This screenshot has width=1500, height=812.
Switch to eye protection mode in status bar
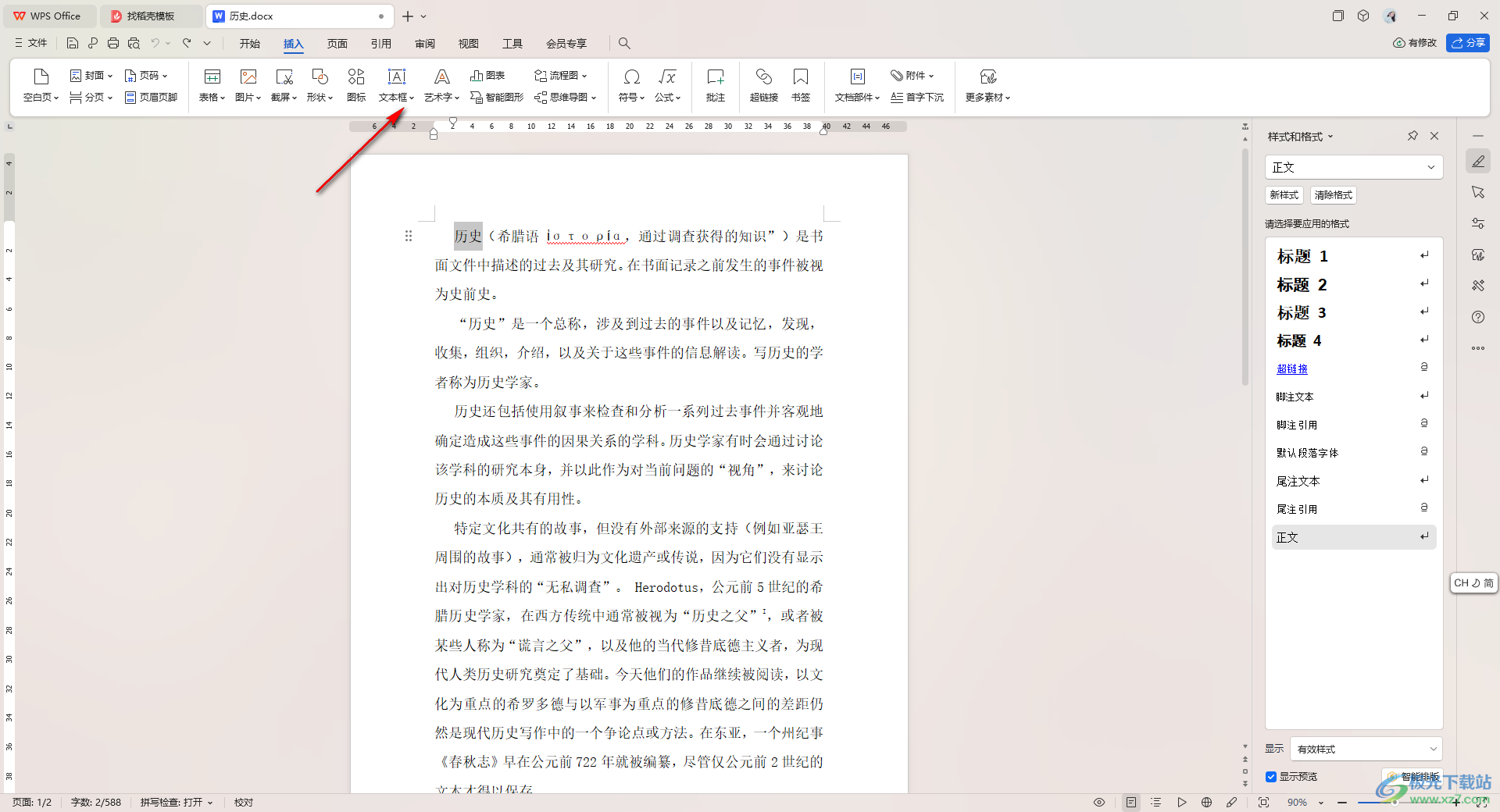[1099, 802]
